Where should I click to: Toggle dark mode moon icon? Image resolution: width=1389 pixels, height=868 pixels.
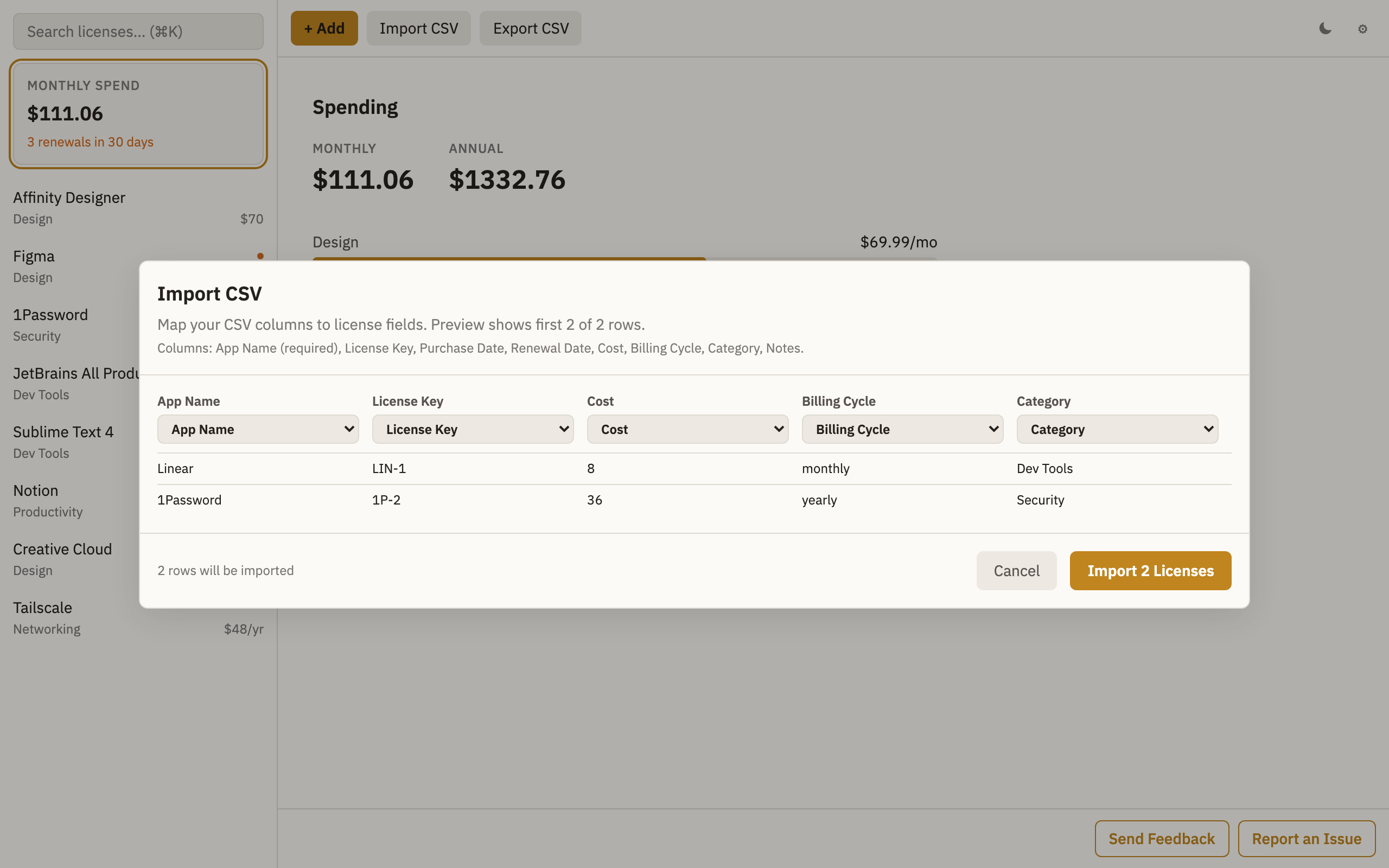click(x=1326, y=29)
